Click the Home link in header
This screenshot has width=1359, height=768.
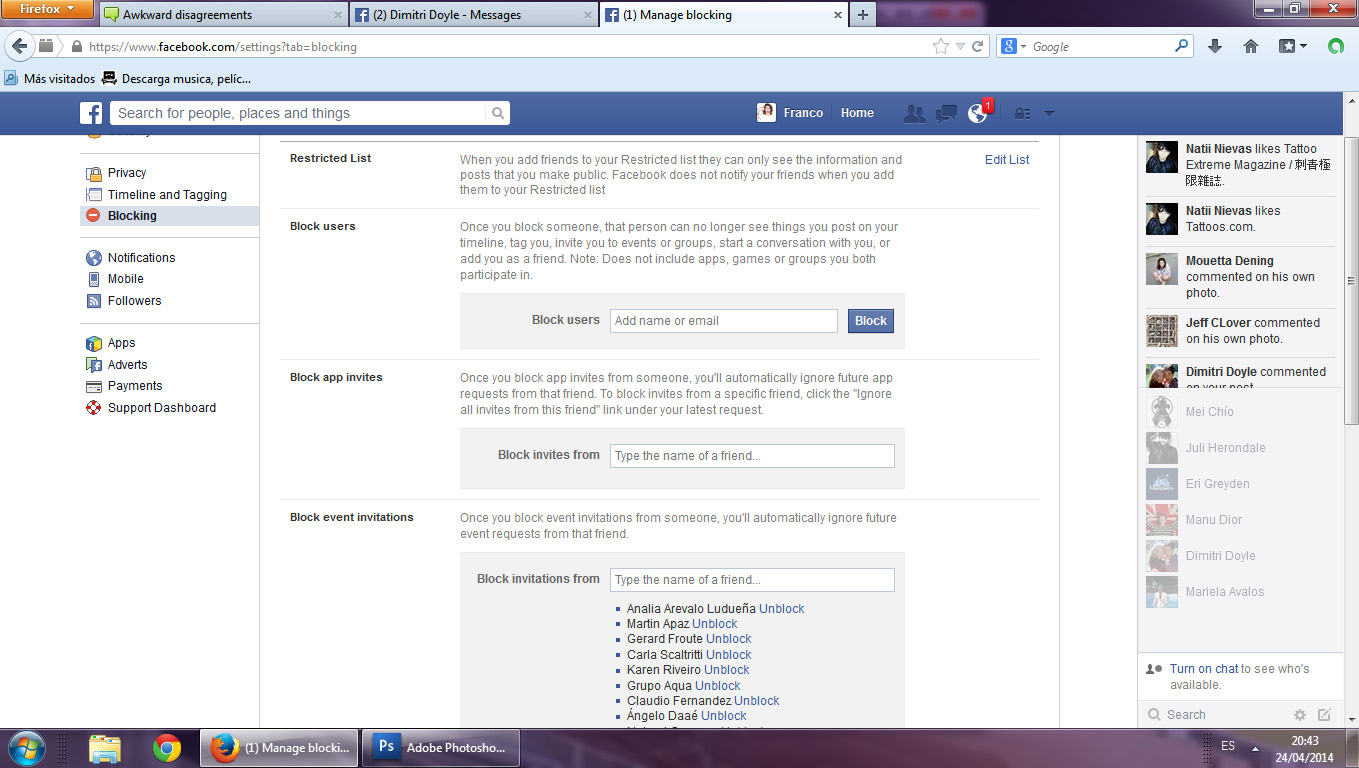point(857,113)
